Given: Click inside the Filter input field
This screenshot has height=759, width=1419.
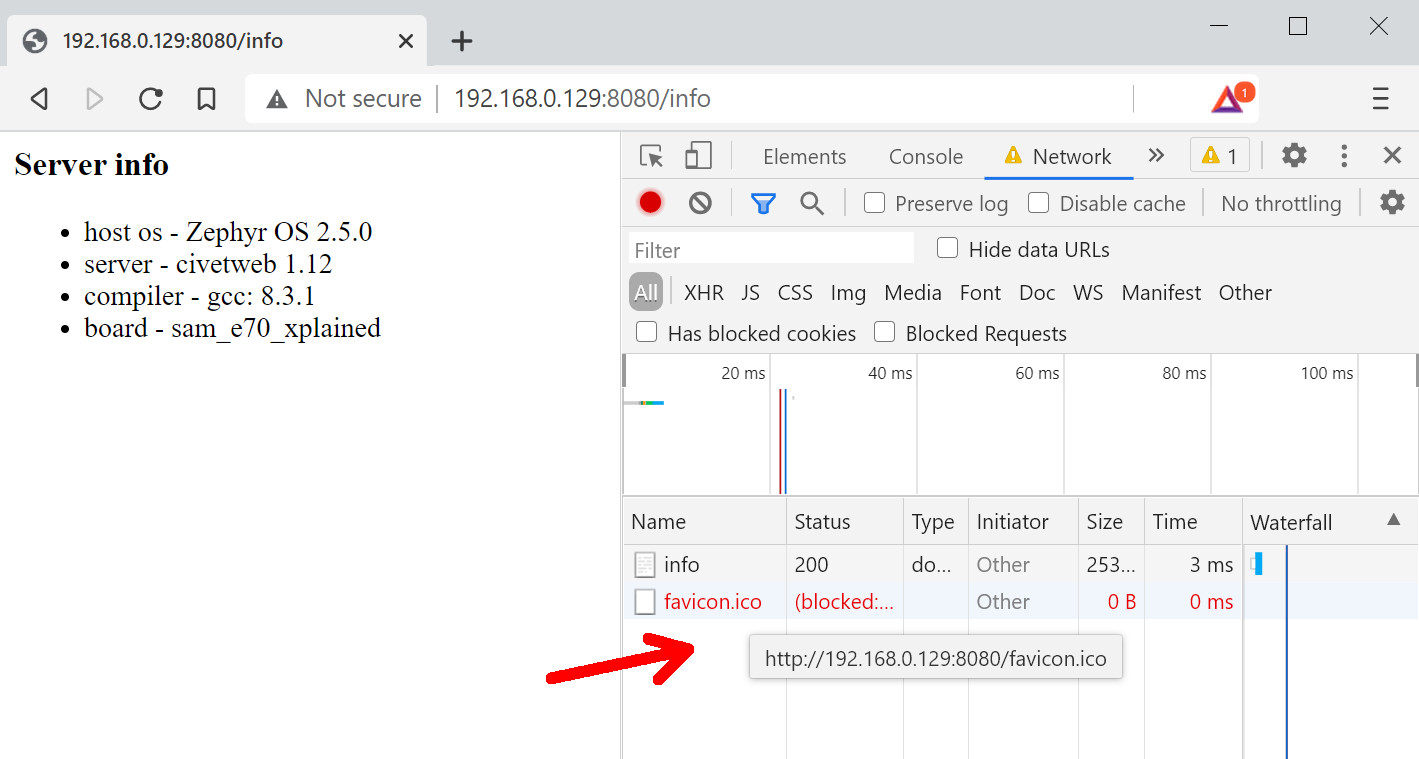Looking at the screenshot, I should click(x=770, y=248).
